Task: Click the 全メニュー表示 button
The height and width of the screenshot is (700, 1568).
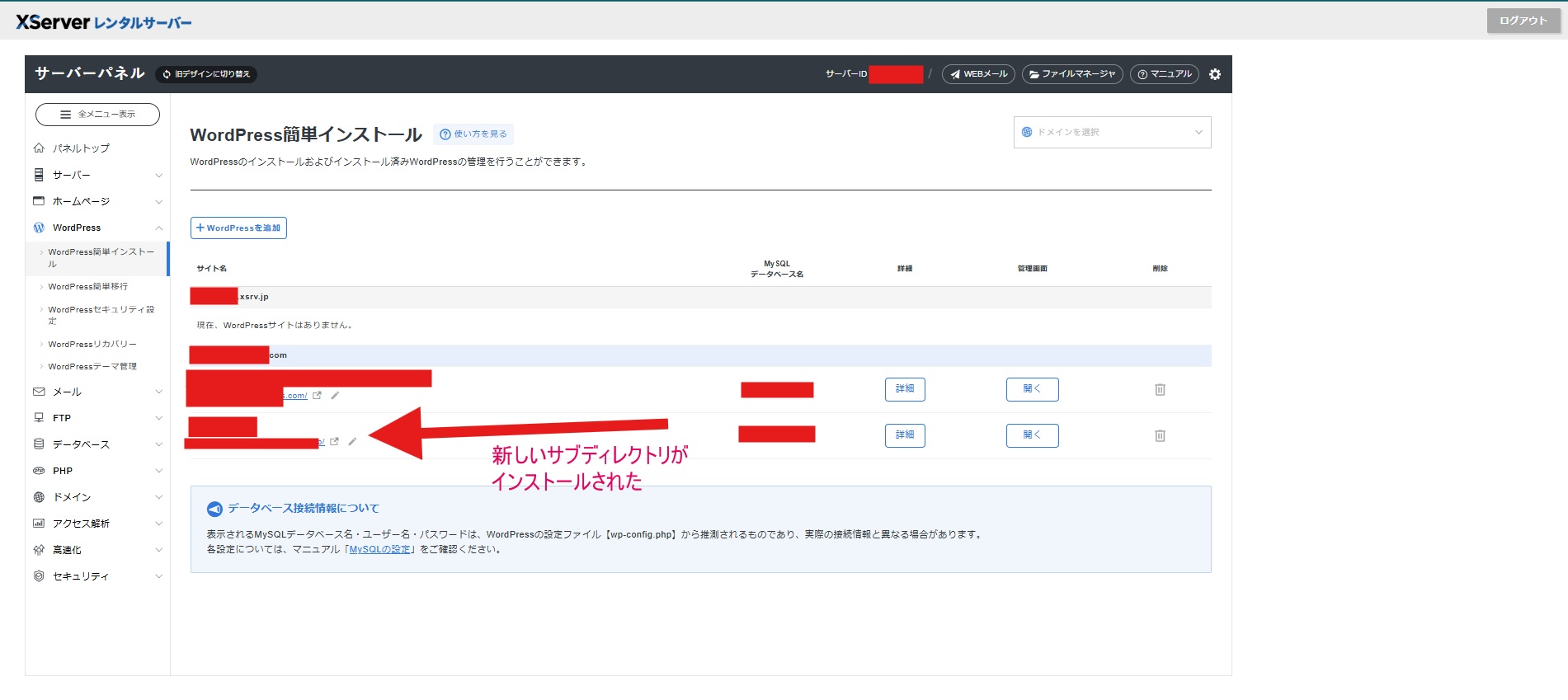Action: tap(97, 115)
